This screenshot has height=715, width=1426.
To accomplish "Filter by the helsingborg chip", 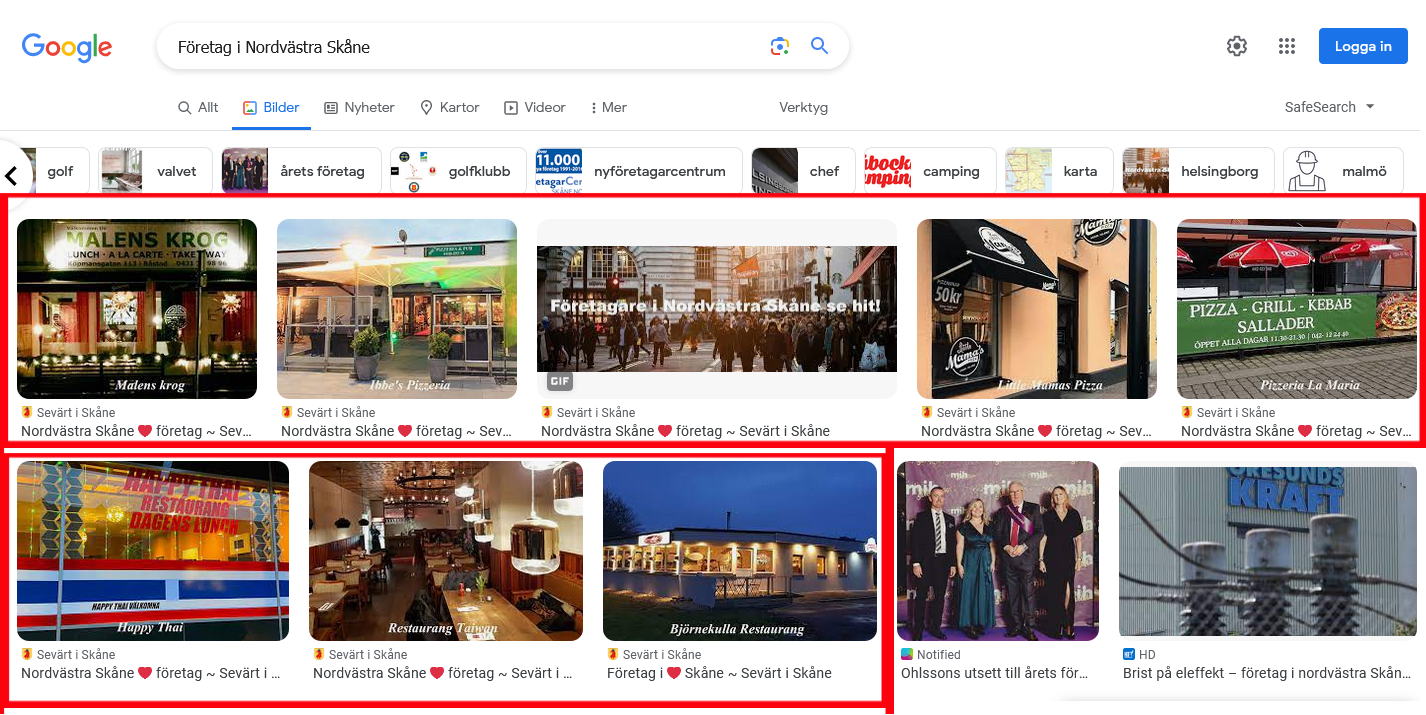I will 1198,171.
